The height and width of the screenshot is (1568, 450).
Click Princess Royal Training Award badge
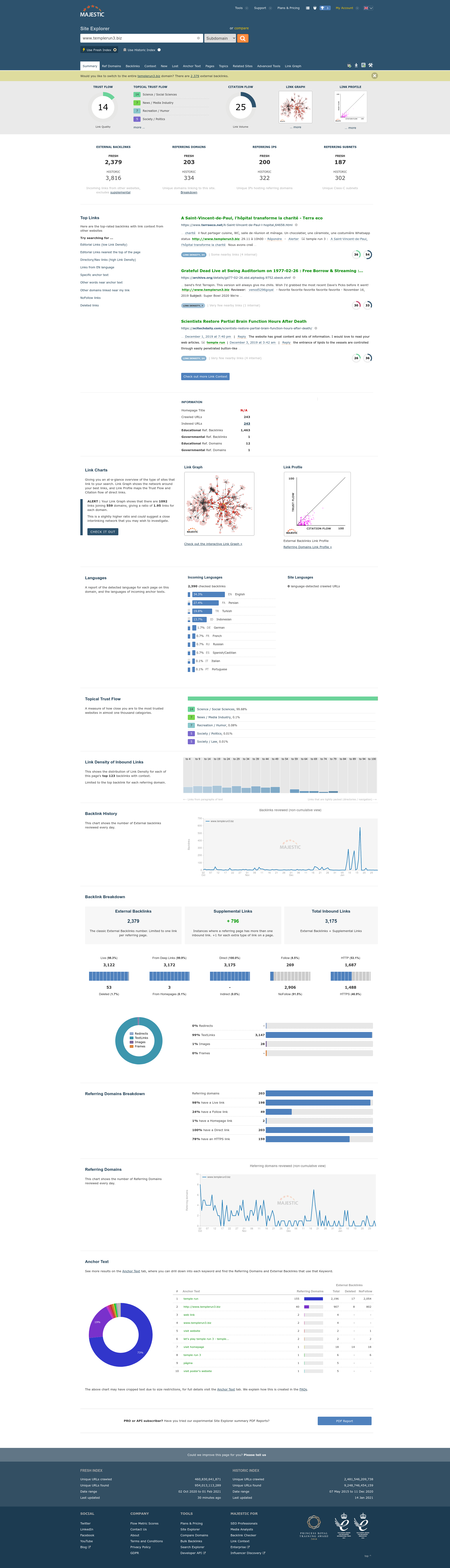[x=314, y=1527]
